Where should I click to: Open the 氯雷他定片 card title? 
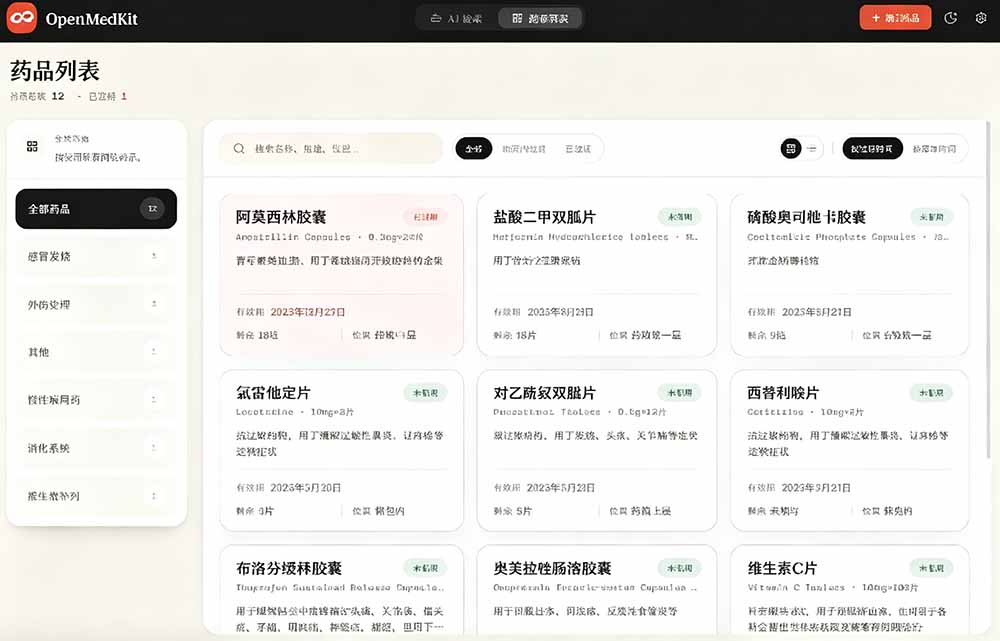coord(273,392)
